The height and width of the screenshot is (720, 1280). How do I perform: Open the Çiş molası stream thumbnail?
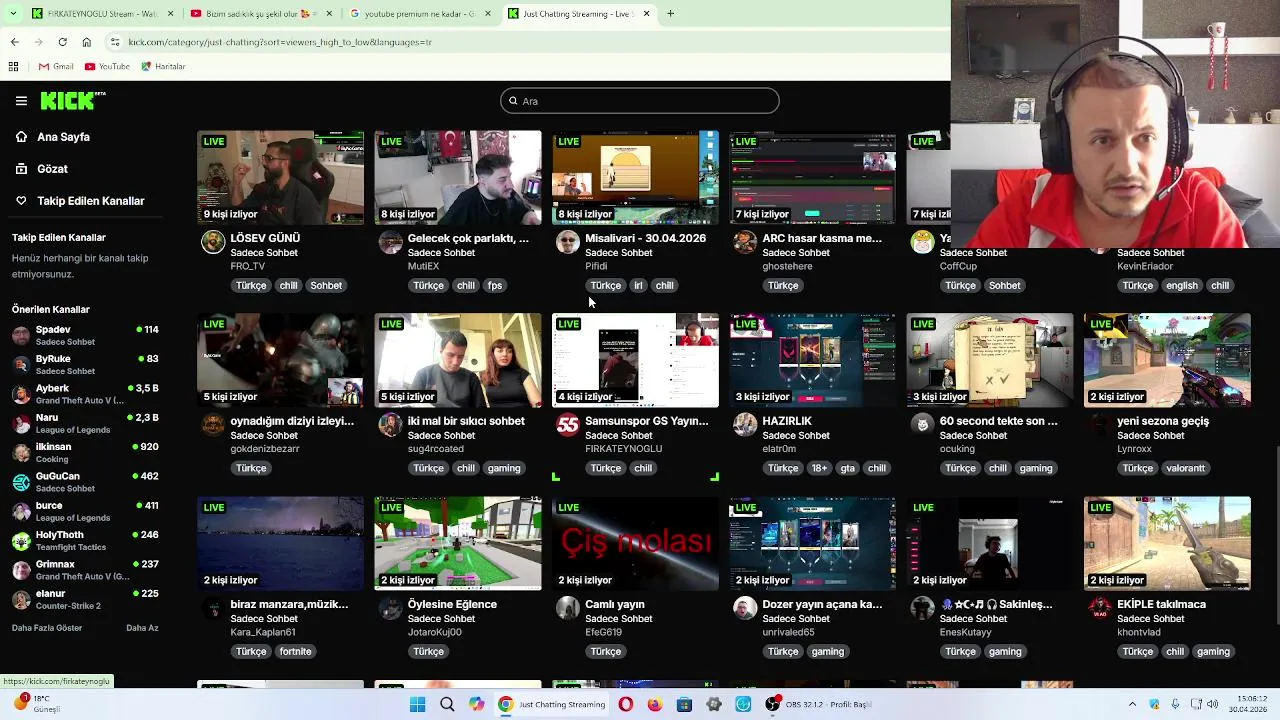(635, 544)
